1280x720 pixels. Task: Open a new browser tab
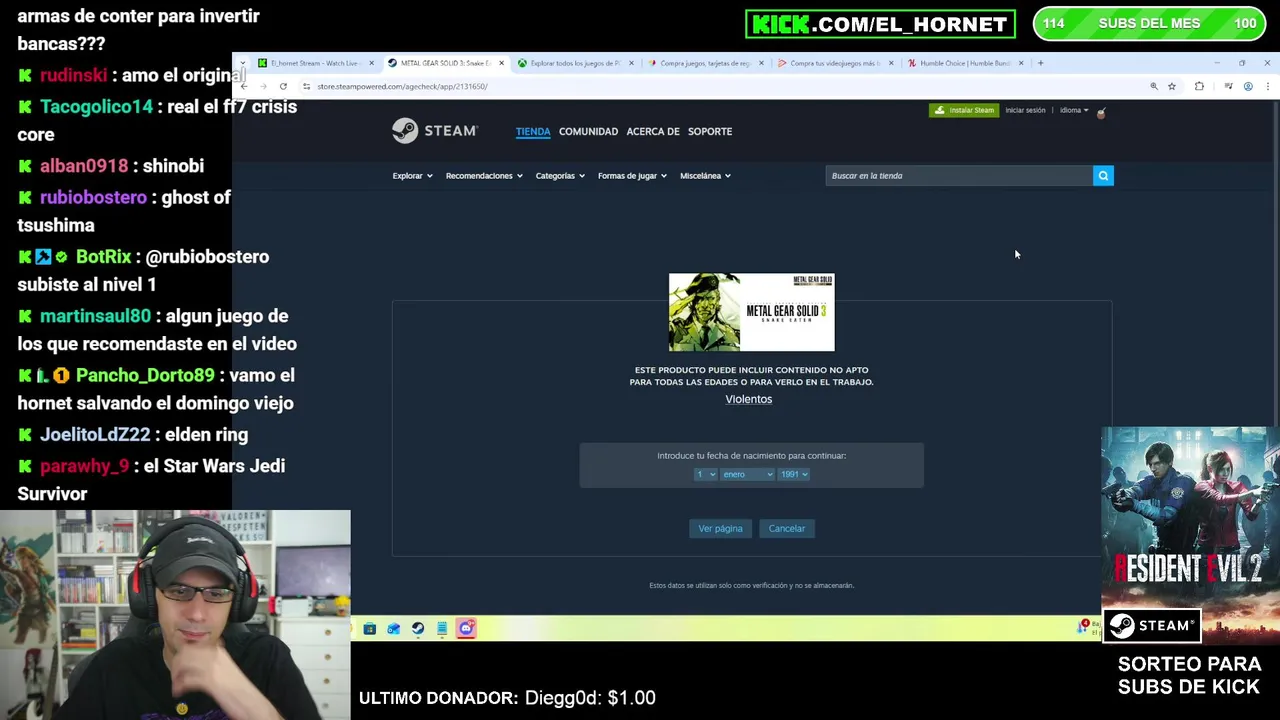click(1040, 63)
